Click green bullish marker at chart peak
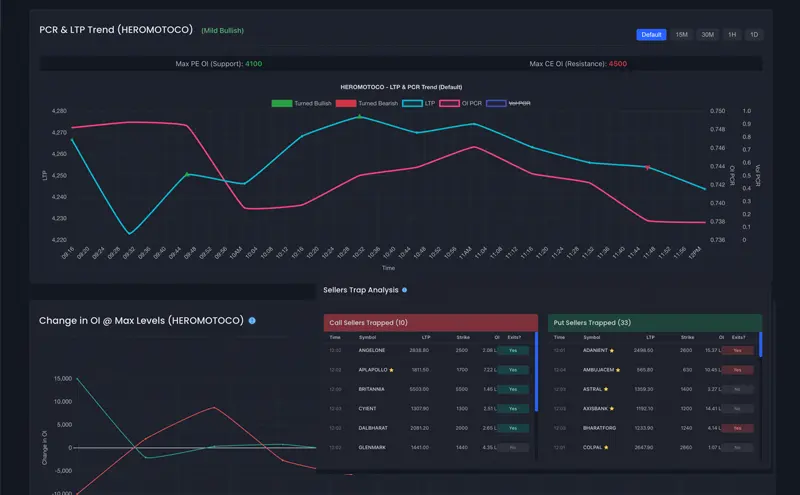Viewport: 800px width, 495px height. (360, 116)
